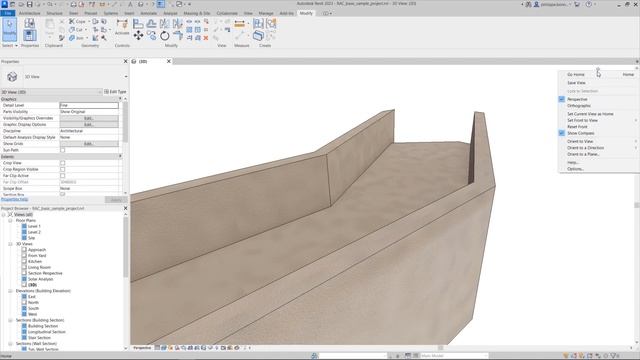The height and width of the screenshot is (360, 640).
Task: Open the Properties help link
Action: tap(14, 200)
